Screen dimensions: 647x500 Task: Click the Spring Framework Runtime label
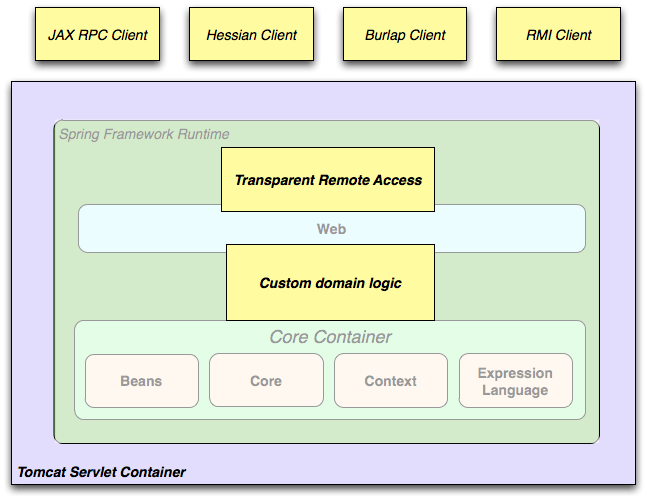pyautogui.click(x=144, y=134)
